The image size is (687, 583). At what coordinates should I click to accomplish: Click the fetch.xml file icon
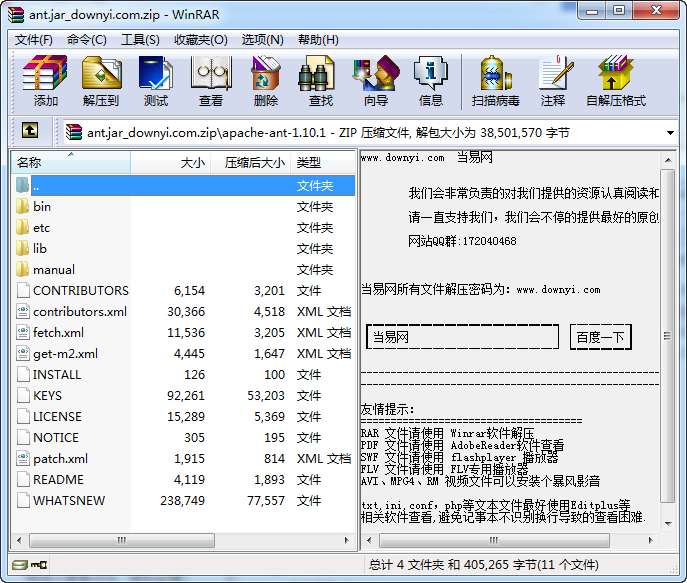23,332
